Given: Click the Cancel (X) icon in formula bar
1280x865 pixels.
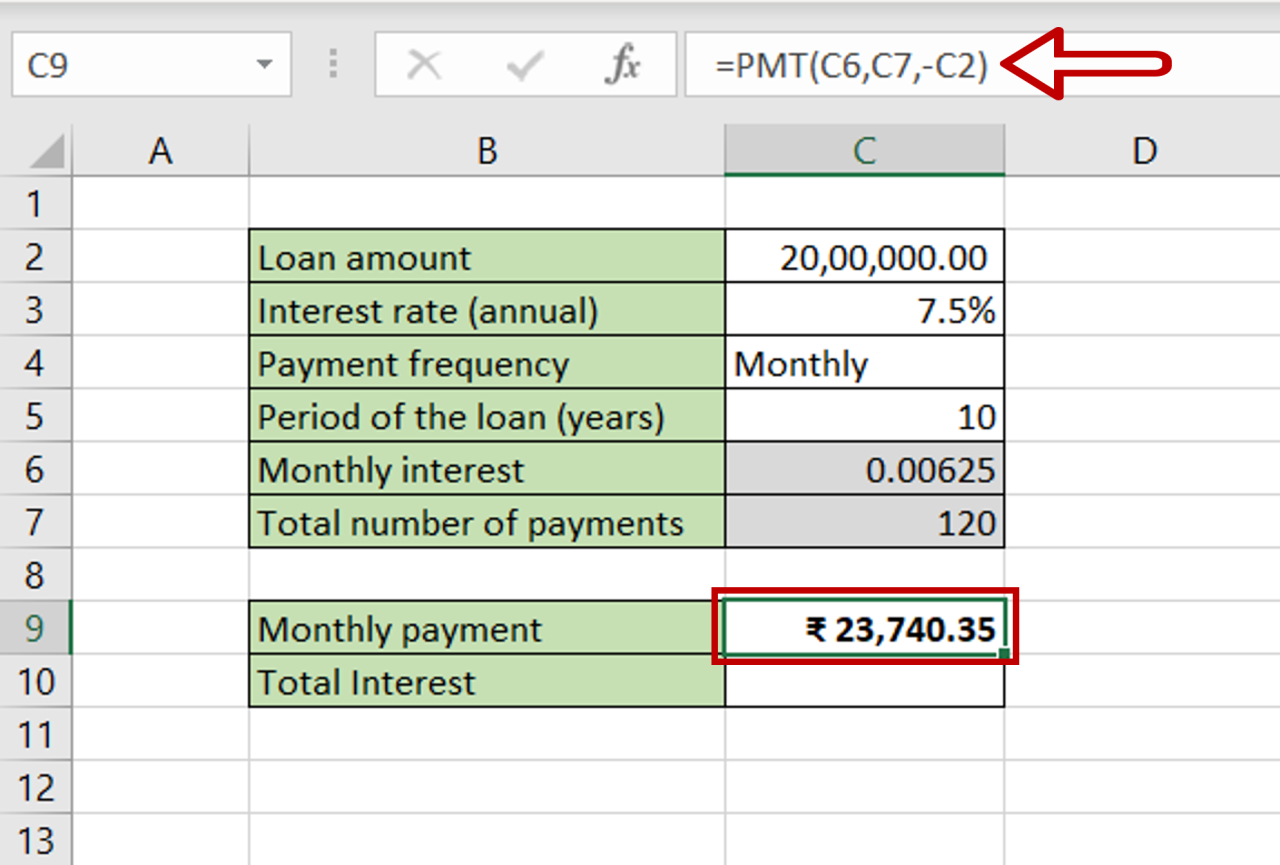Looking at the screenshot, I should click(424, 64).
